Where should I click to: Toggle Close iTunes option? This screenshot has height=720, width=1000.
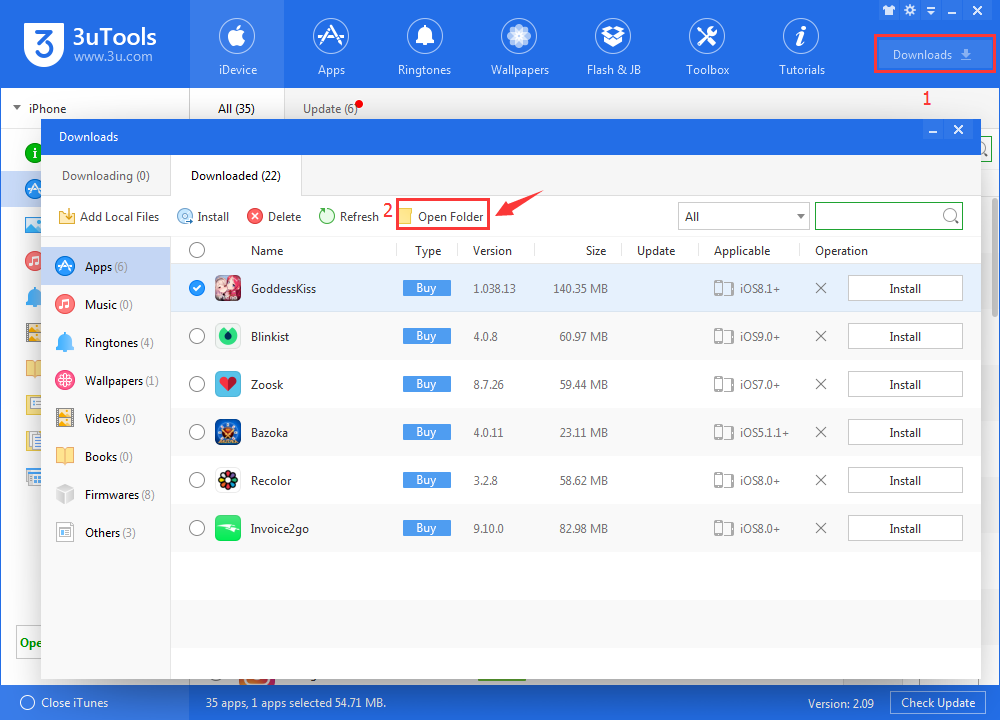tap(64, 703)
